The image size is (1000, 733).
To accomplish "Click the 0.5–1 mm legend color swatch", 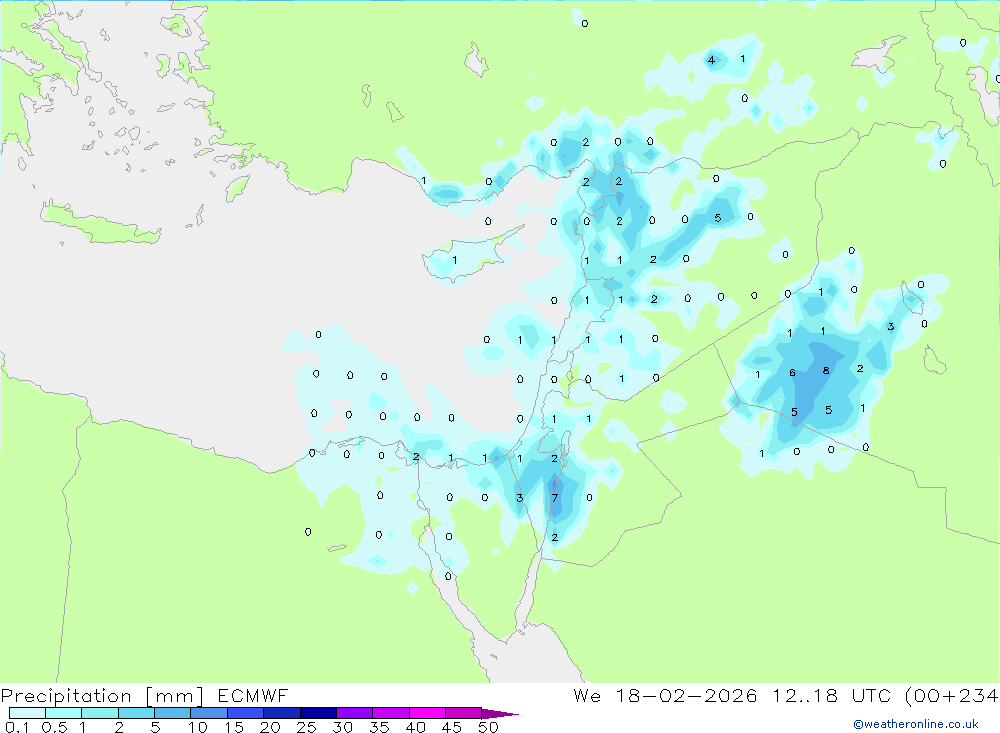I will pyautogui.click(x=64, y=713).
